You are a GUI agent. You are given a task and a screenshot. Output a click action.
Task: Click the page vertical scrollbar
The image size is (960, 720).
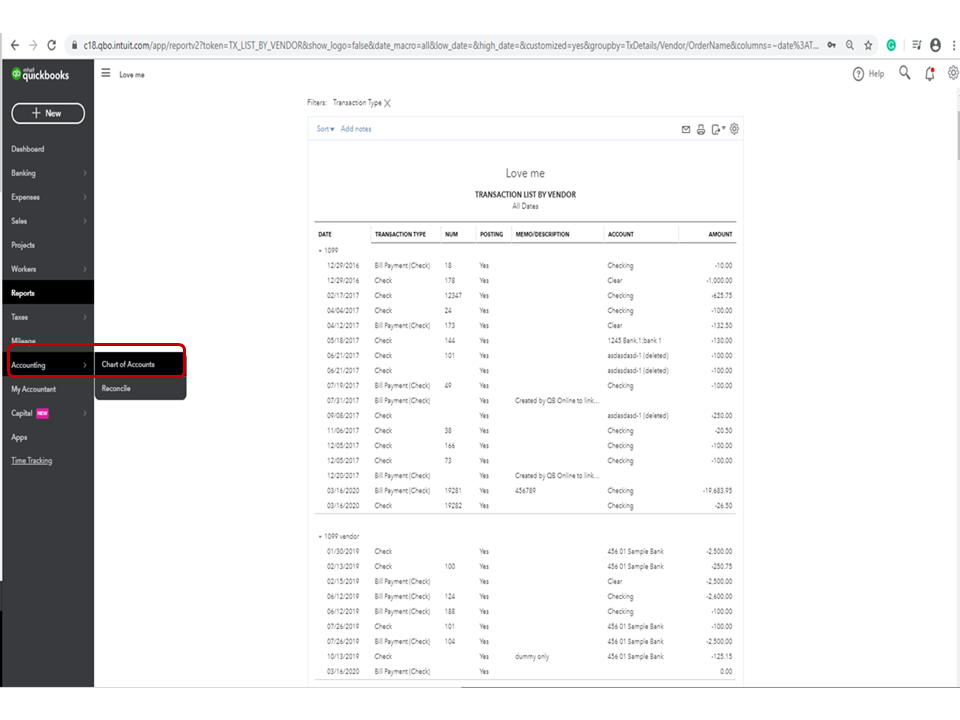coord(957,135)
